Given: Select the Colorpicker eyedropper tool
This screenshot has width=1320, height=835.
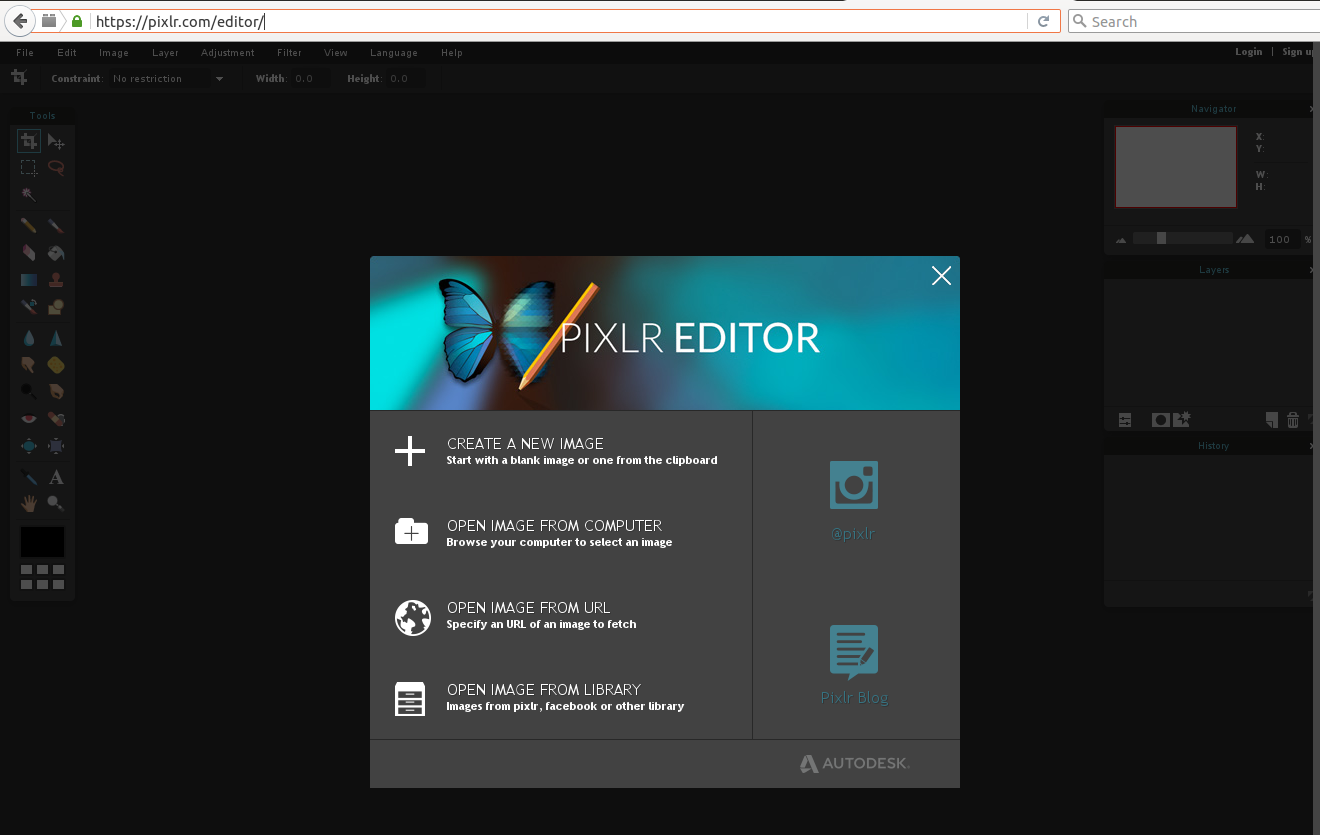Looking at the screenshot, I should [29, 477].
